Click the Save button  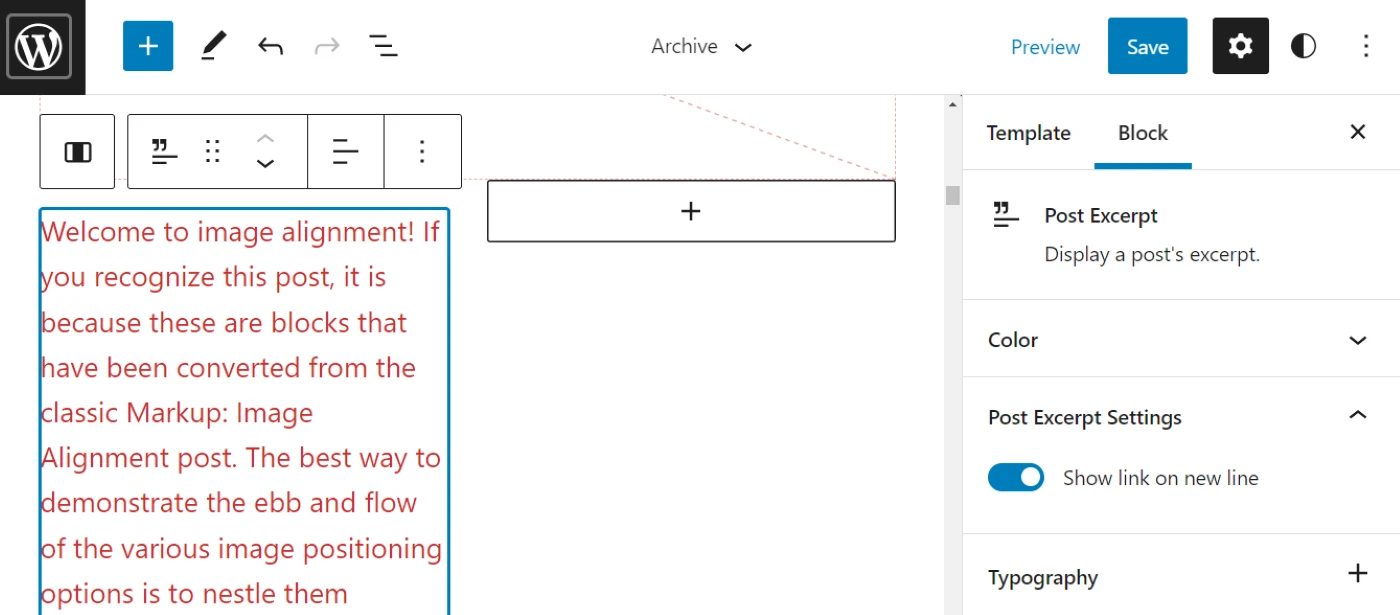click(x=1147, y=47)
